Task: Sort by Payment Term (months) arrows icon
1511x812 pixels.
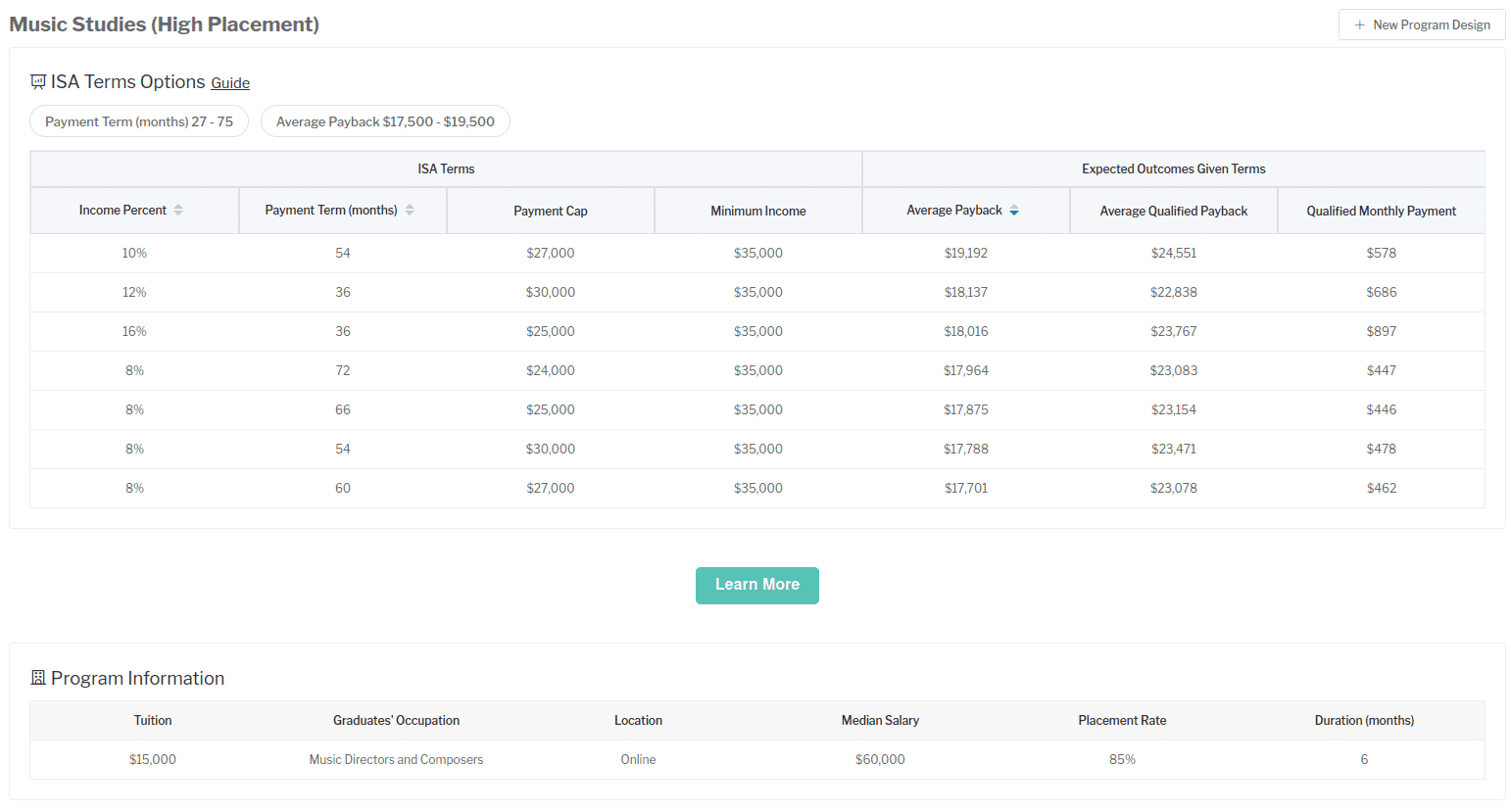Action: point(410,210)
